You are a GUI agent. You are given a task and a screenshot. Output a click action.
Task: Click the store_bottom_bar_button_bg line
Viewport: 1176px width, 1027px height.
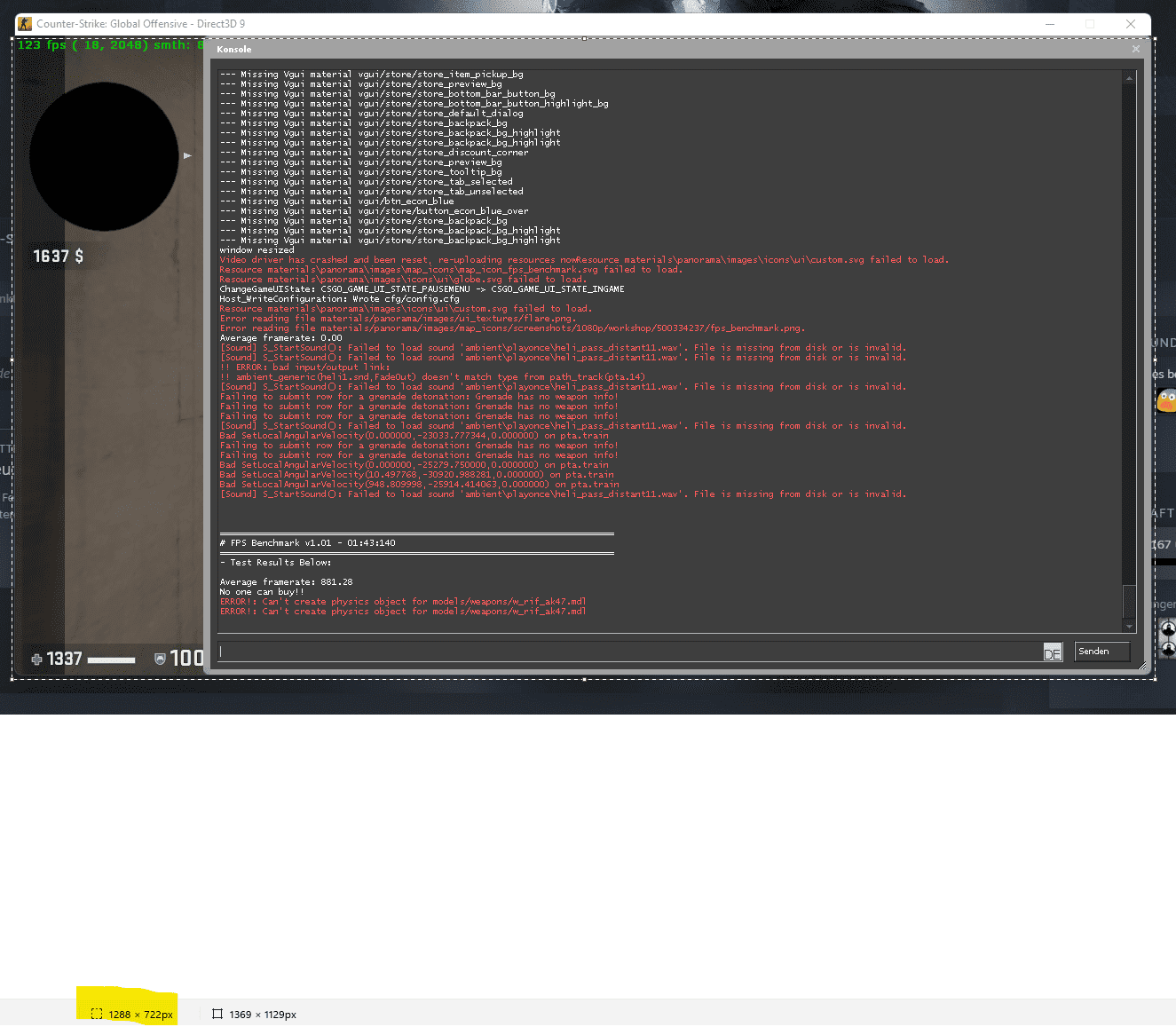pyautogui.click(x=388, y=94)
